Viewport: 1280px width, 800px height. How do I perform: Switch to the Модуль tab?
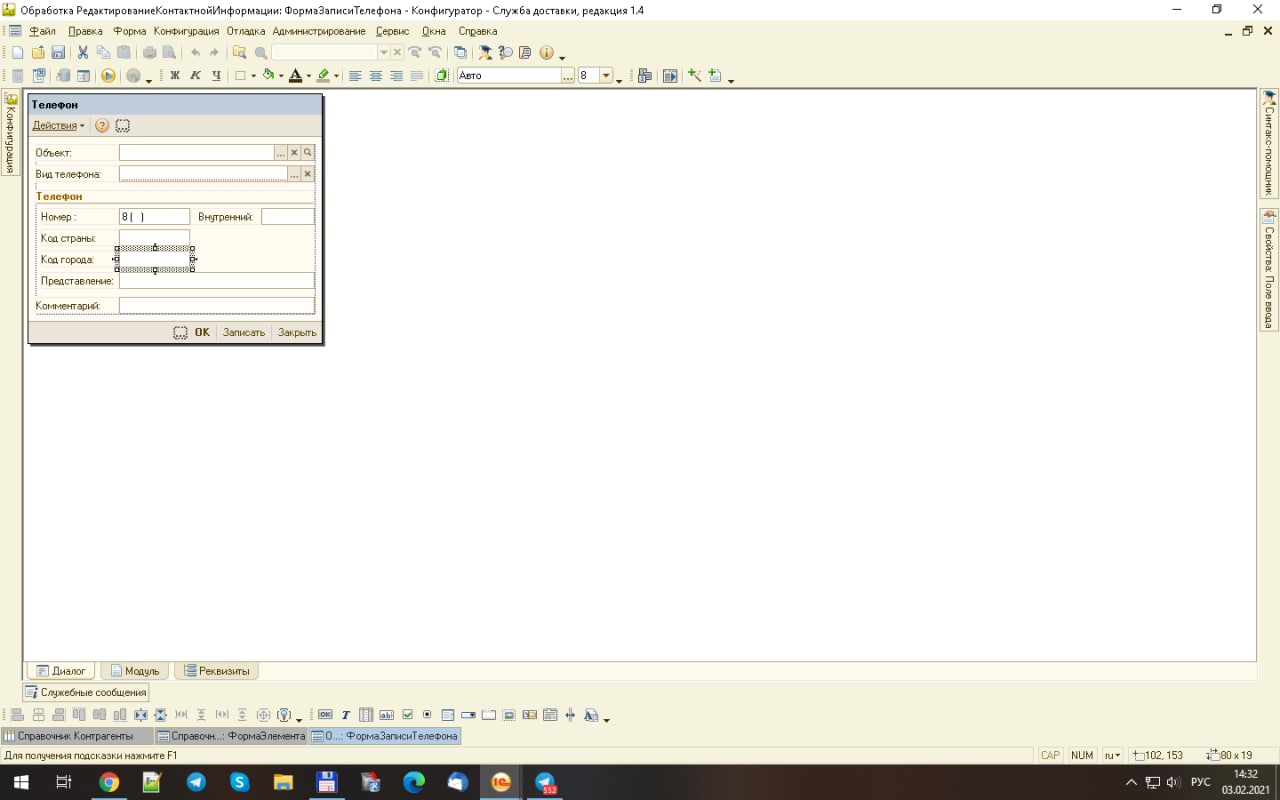pos(134,671)
